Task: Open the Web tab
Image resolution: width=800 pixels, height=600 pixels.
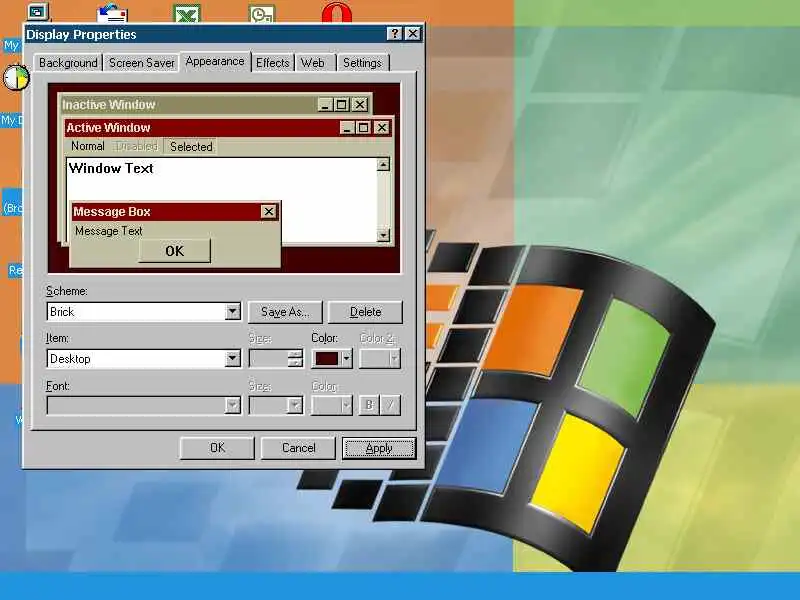Action: (x=313, y=63)
